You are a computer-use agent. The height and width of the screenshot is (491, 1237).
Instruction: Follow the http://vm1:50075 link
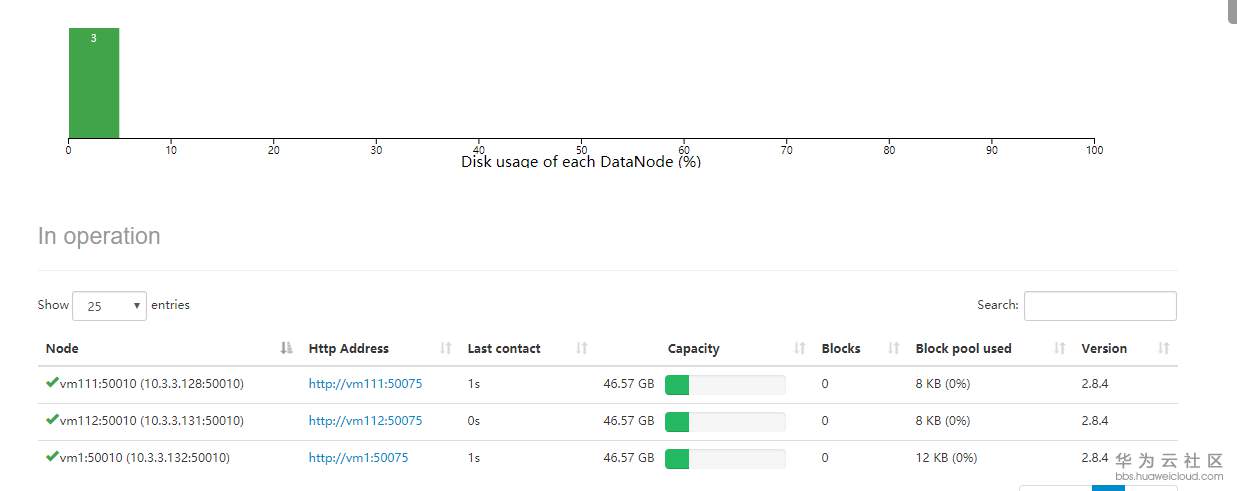tap(358, 458)
